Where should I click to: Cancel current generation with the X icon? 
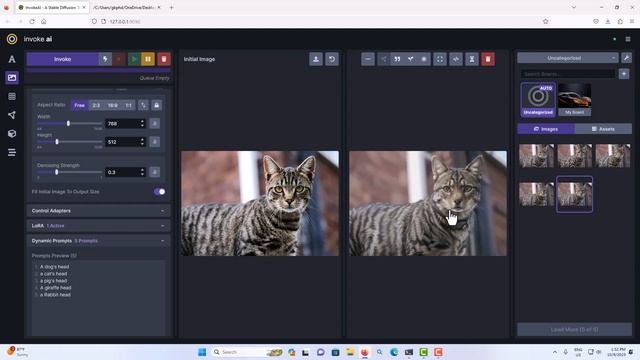coord(119,59)
